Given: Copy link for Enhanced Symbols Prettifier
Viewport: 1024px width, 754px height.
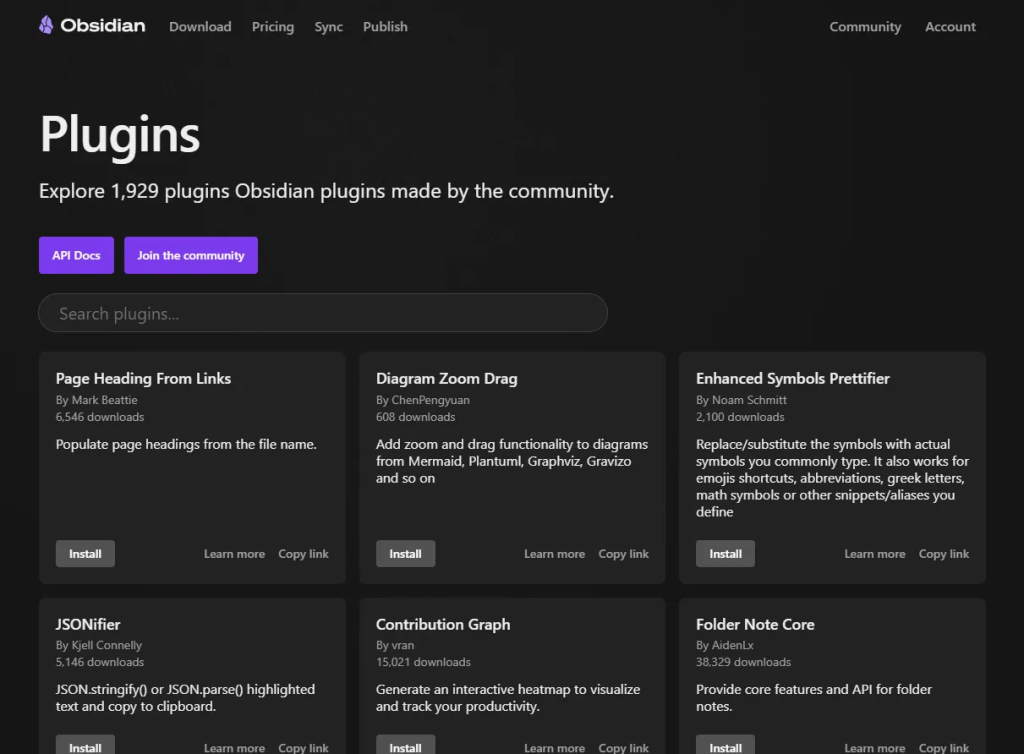Looking at the screenshot, I should [944, 554].
